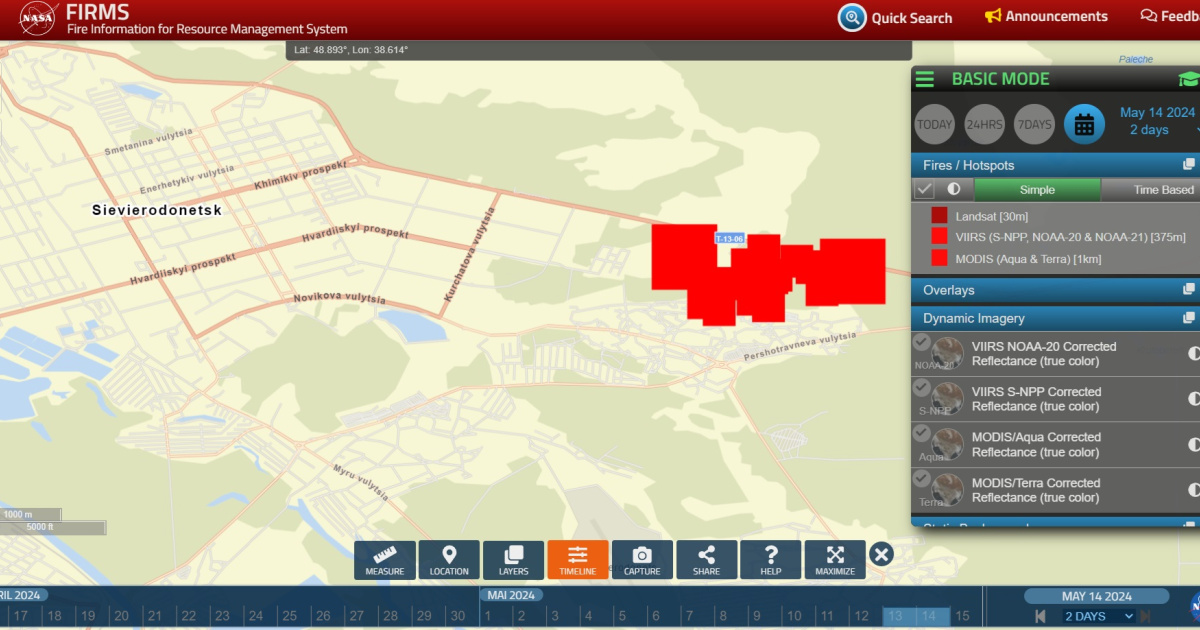Select day 14 on the timeline

(x=929, y=616)
